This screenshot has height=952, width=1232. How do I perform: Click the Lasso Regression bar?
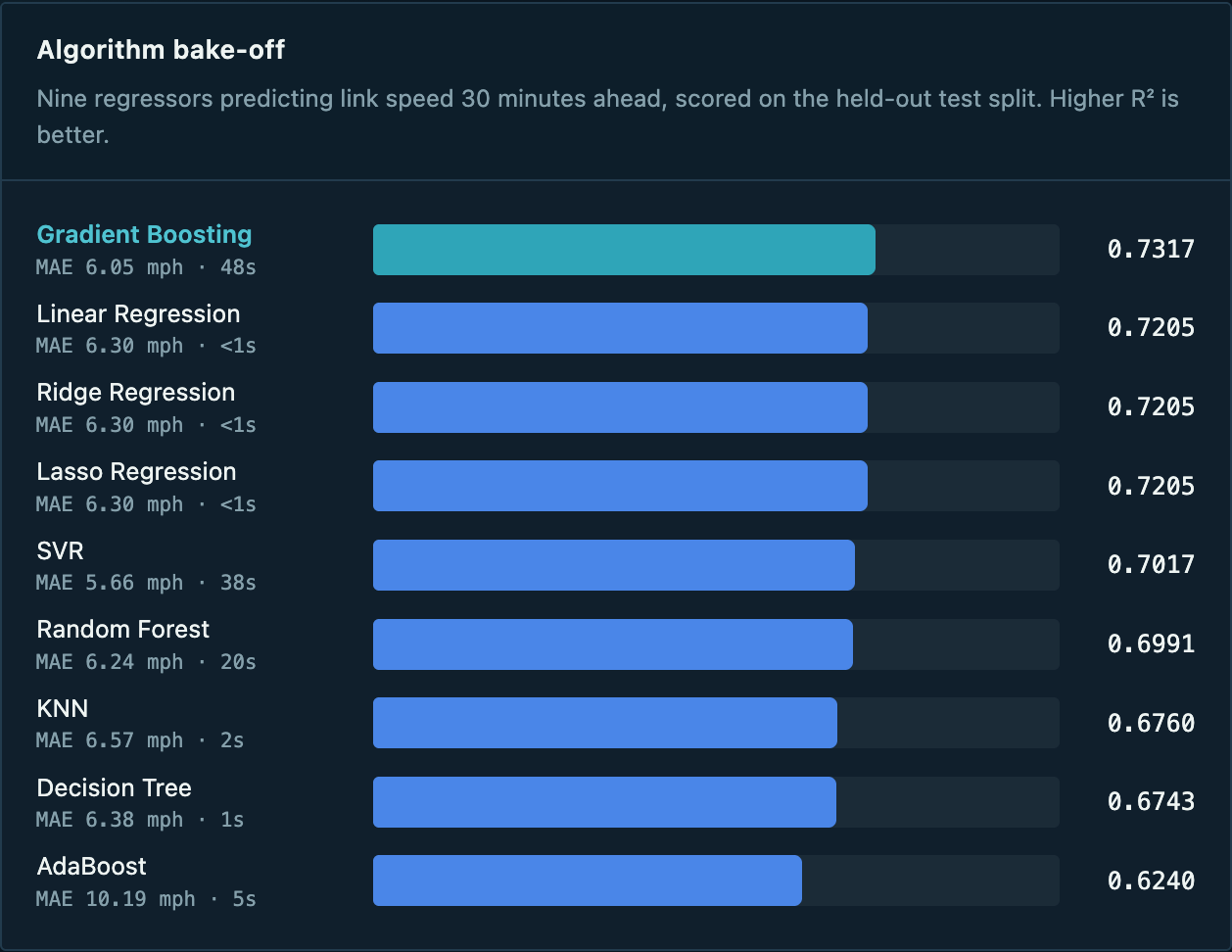(x=620, y=486)
